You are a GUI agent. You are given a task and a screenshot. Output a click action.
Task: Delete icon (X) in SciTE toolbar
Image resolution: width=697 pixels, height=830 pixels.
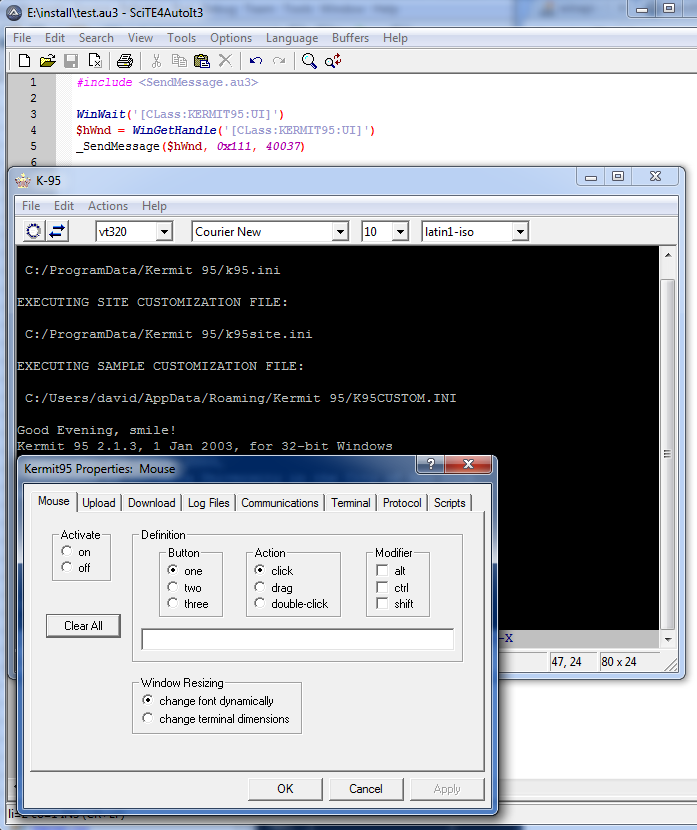(x=225, y=61)
